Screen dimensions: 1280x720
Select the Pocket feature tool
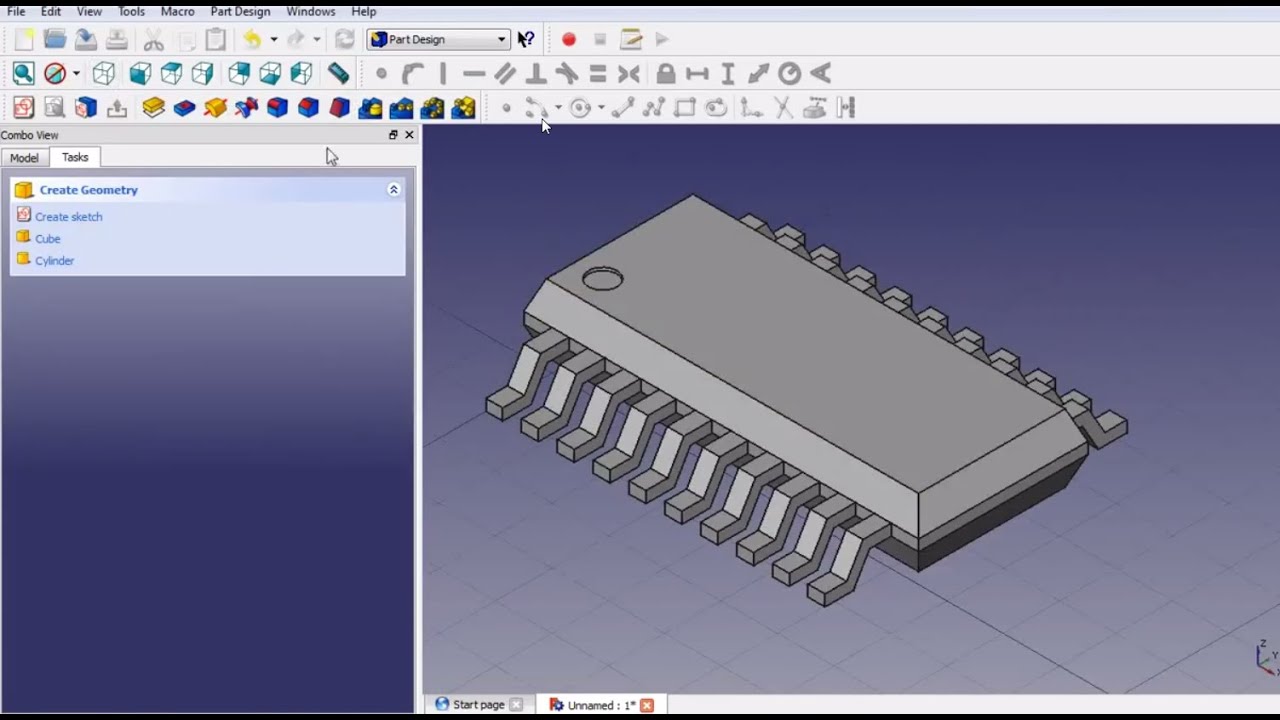(x=184, y=107)
